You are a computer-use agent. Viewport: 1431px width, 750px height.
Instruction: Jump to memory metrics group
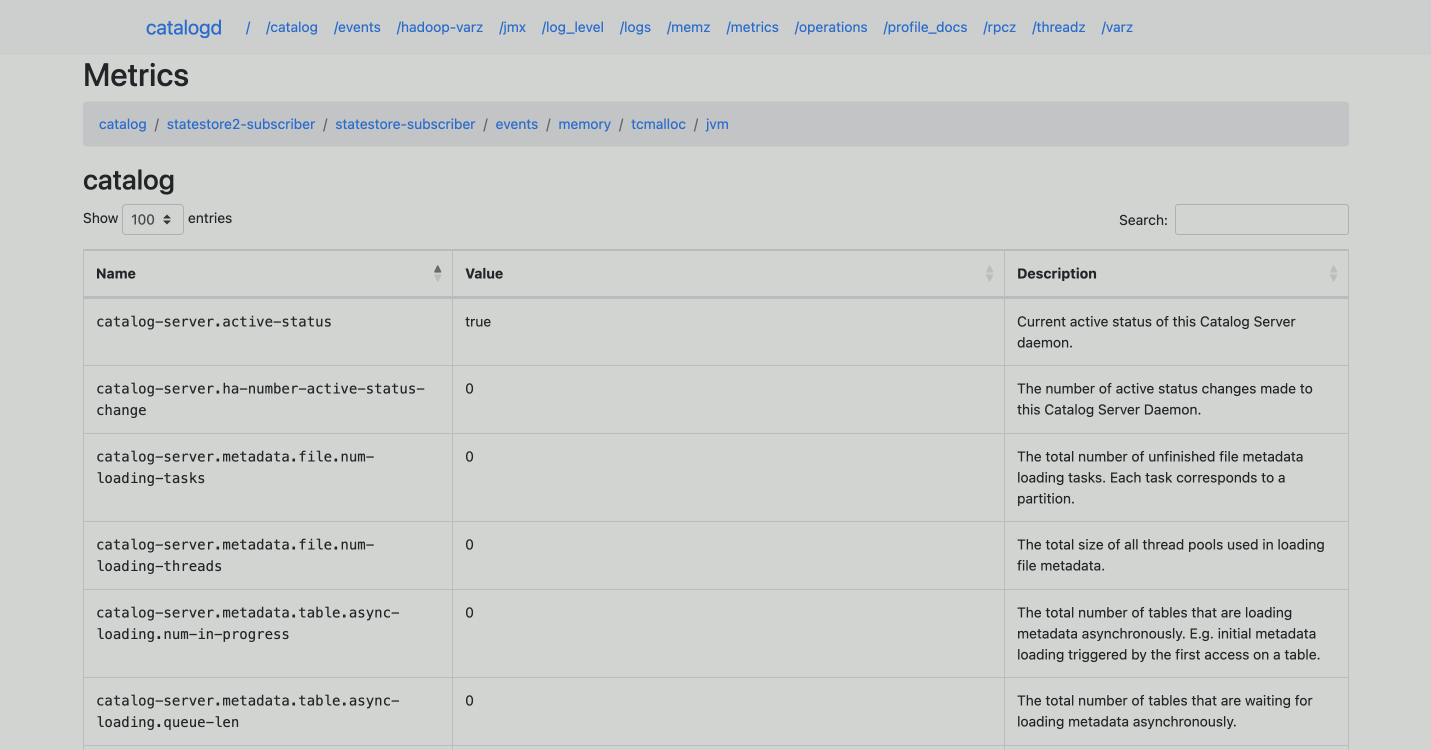(585, 124)
